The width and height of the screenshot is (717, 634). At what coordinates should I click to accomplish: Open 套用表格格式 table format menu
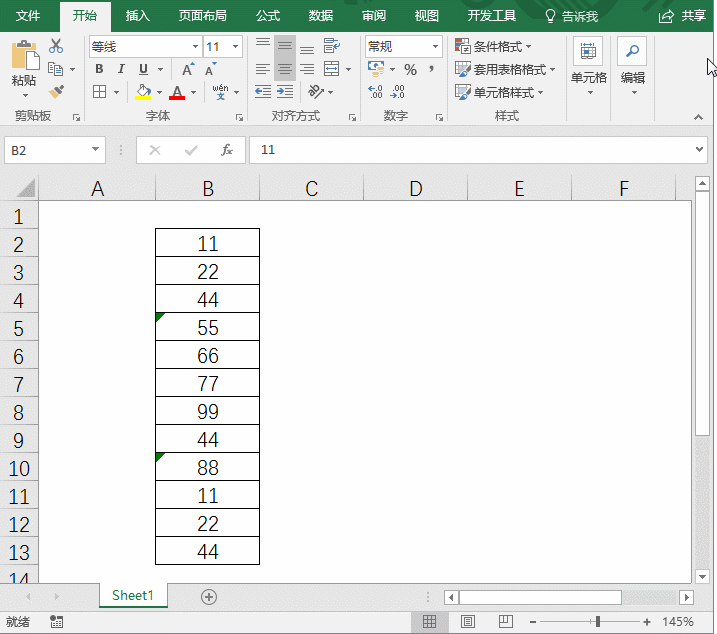click(505, 70)
